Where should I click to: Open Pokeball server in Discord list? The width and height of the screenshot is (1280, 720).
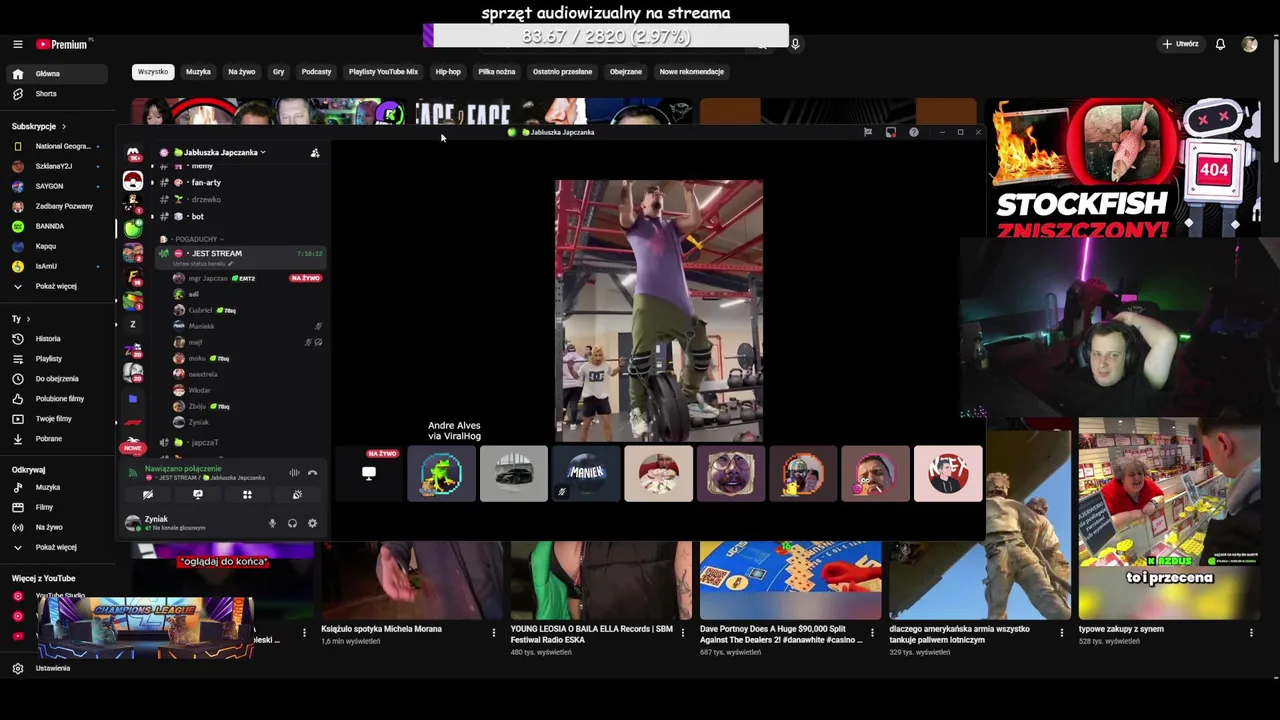[x=133, y=181]
